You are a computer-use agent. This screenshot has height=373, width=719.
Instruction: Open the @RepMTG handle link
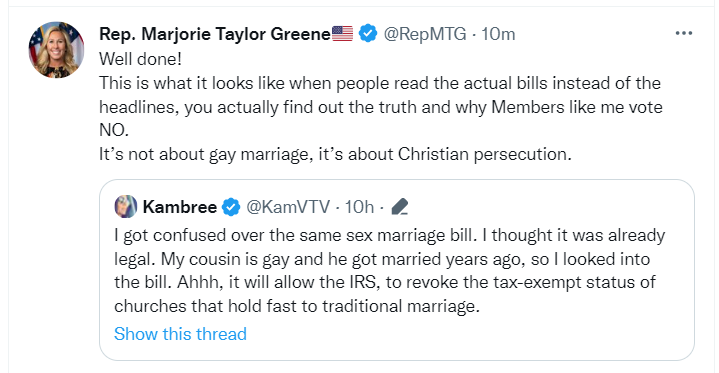(x=425, y=34)
